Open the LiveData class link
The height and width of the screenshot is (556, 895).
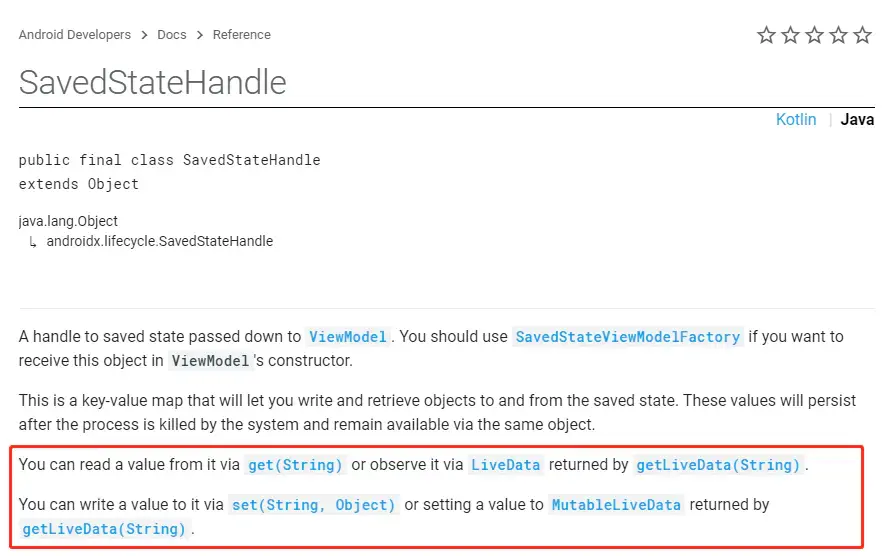click(505, 465)
